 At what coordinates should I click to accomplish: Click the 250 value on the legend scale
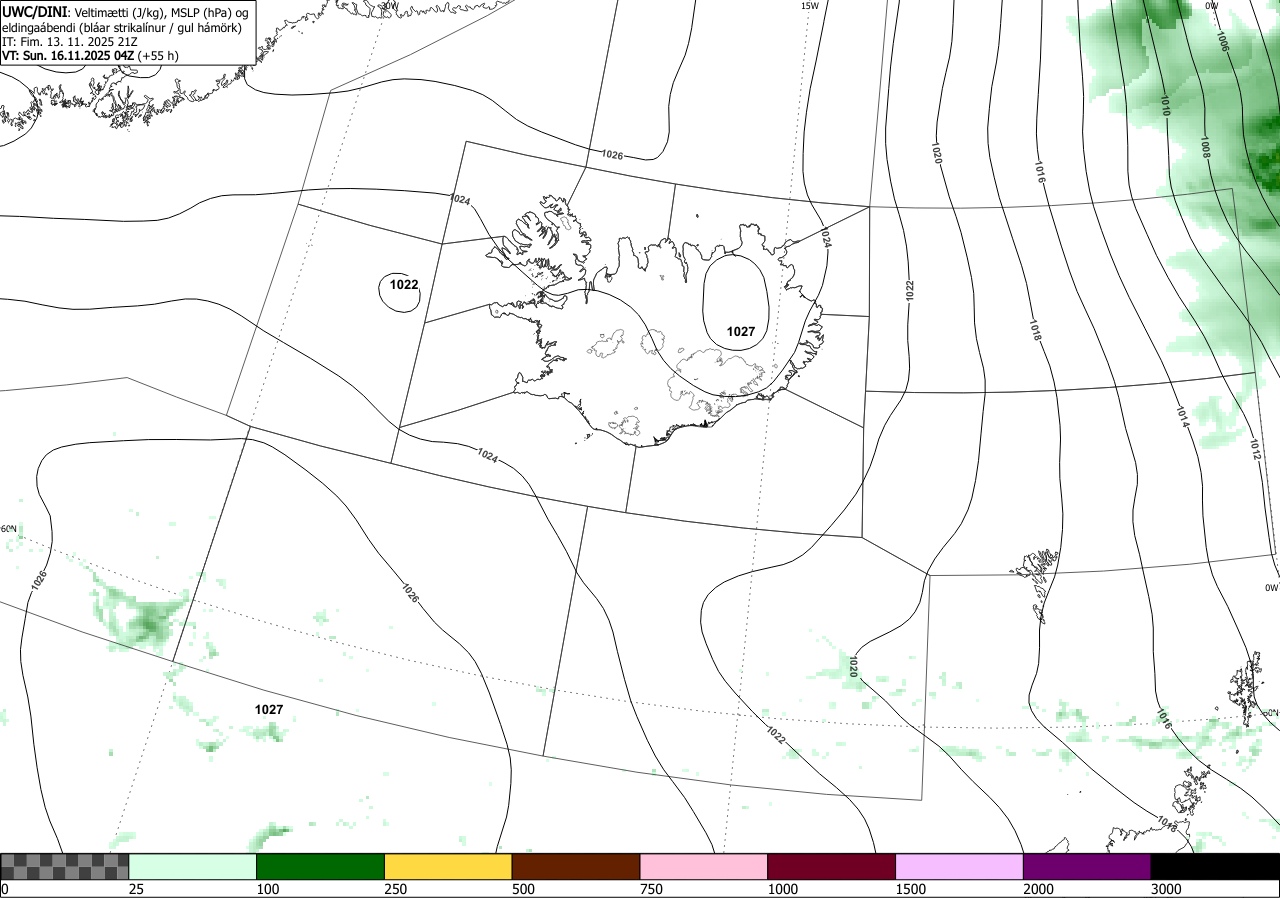(397, 889)
